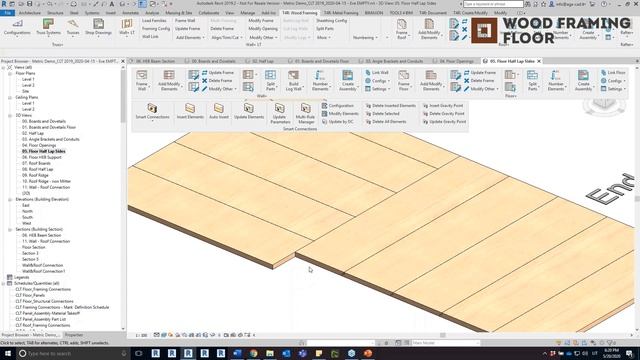Click Delete Gravity Point
Screen dimensions: 640x360
pos(444,114)
